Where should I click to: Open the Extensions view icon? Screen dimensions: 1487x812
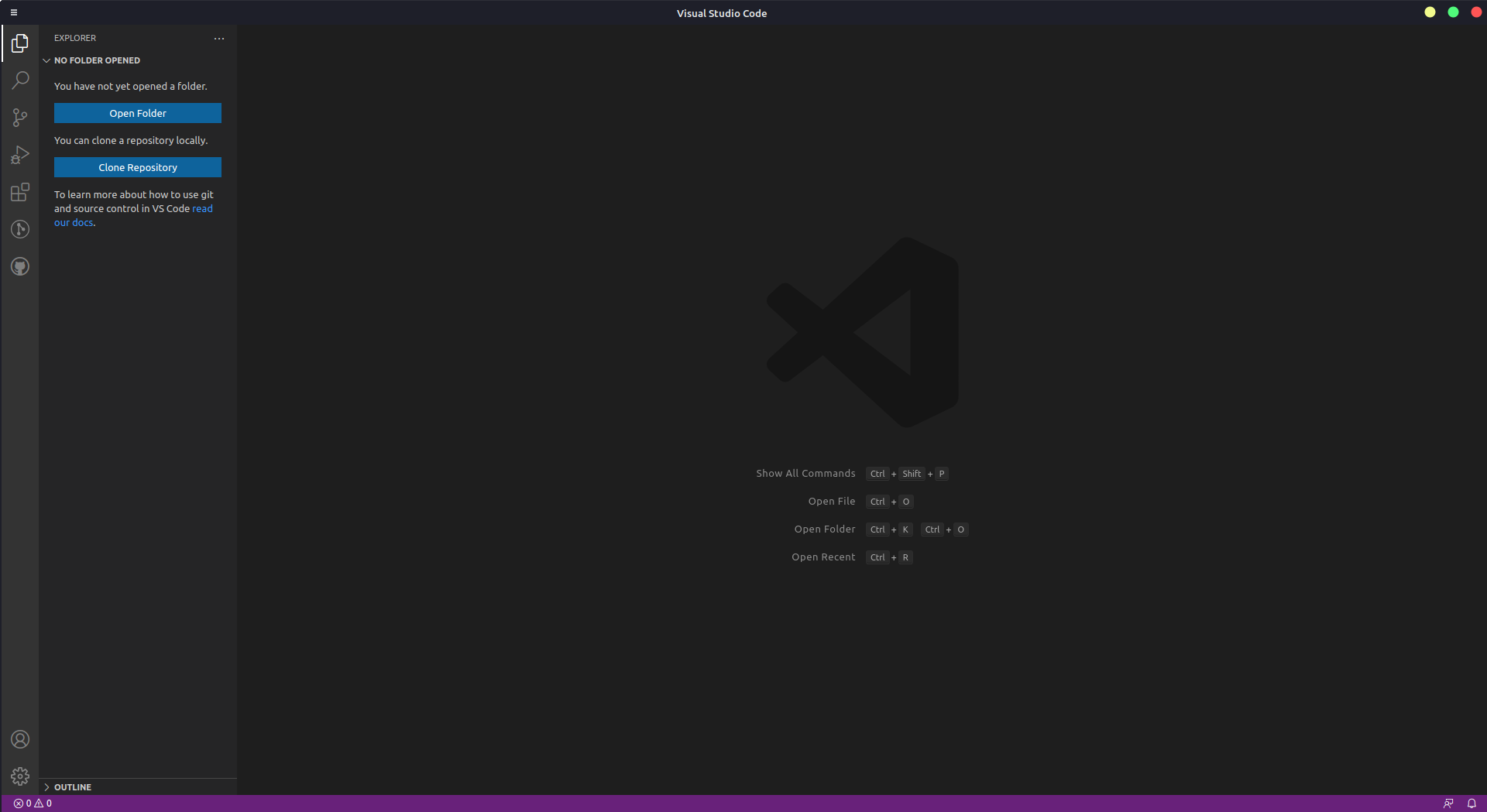coord(20,192)
